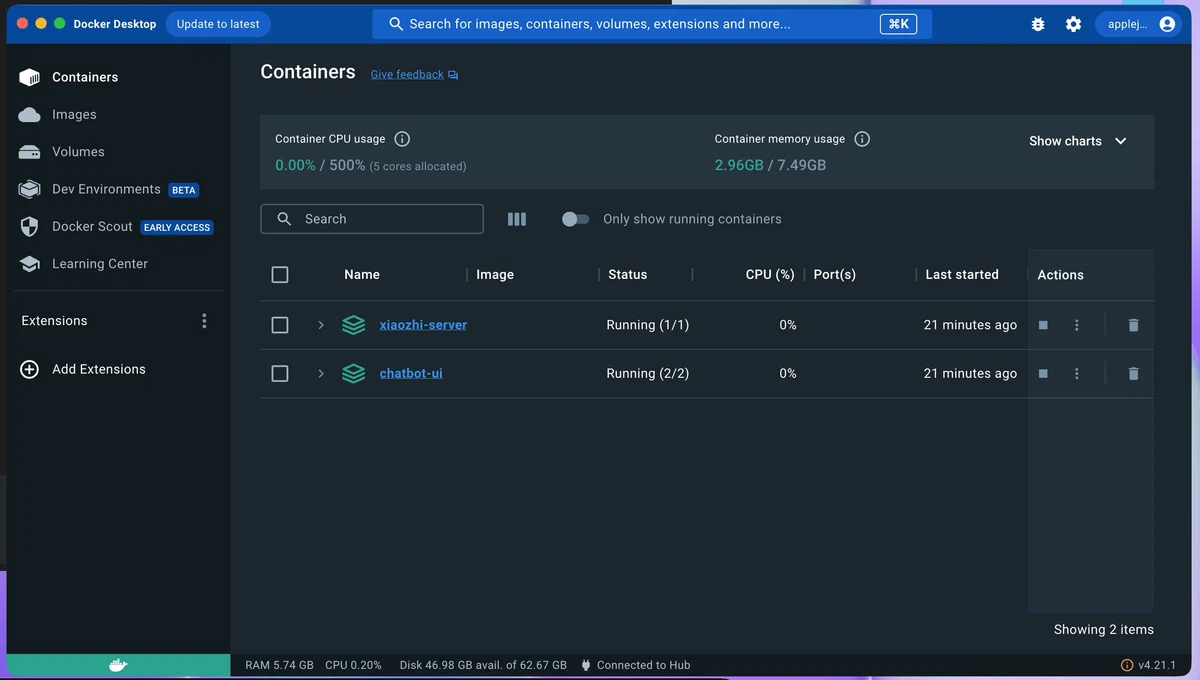This screenshot has height=680, width=1200.
Task: Click the Images cloud icon
Action: (30, 115)
